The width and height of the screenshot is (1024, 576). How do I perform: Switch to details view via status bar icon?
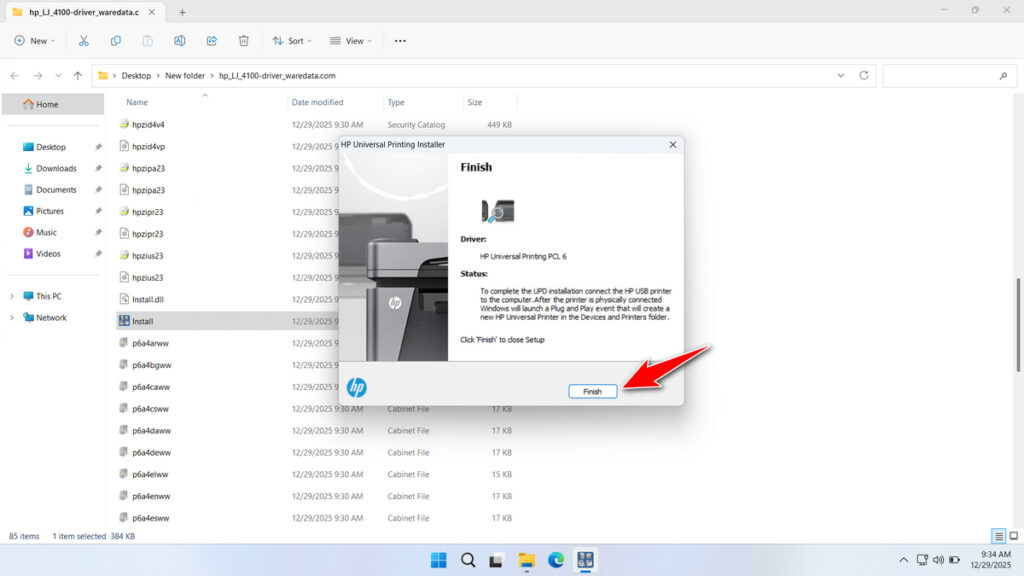(x=997, y=536)
